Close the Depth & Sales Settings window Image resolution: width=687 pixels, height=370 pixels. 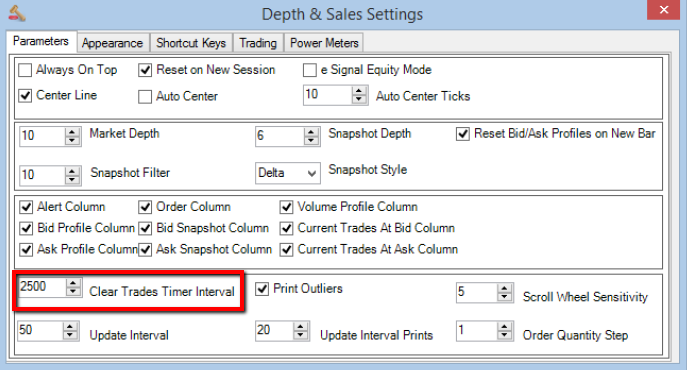point(663,10)
